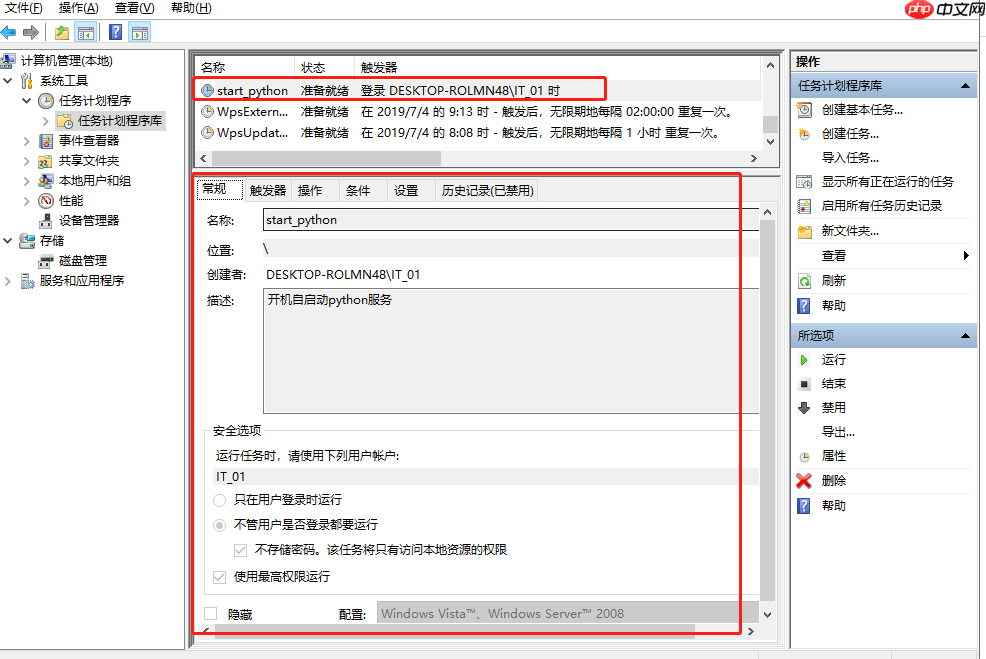Select the 只在用户登录时运行 radio button

(x=221, y=500)
